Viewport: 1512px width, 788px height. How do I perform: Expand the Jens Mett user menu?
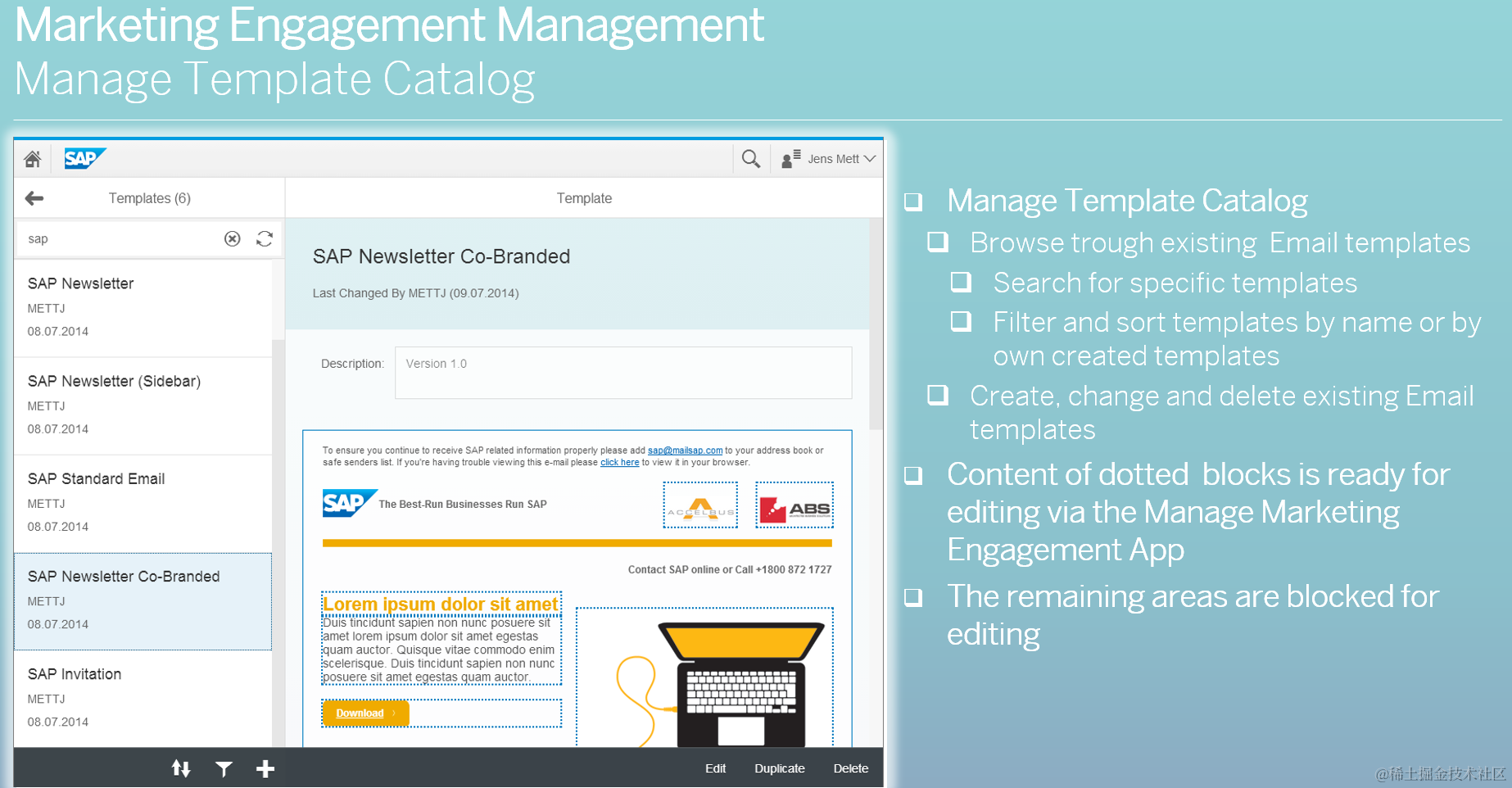842,159
